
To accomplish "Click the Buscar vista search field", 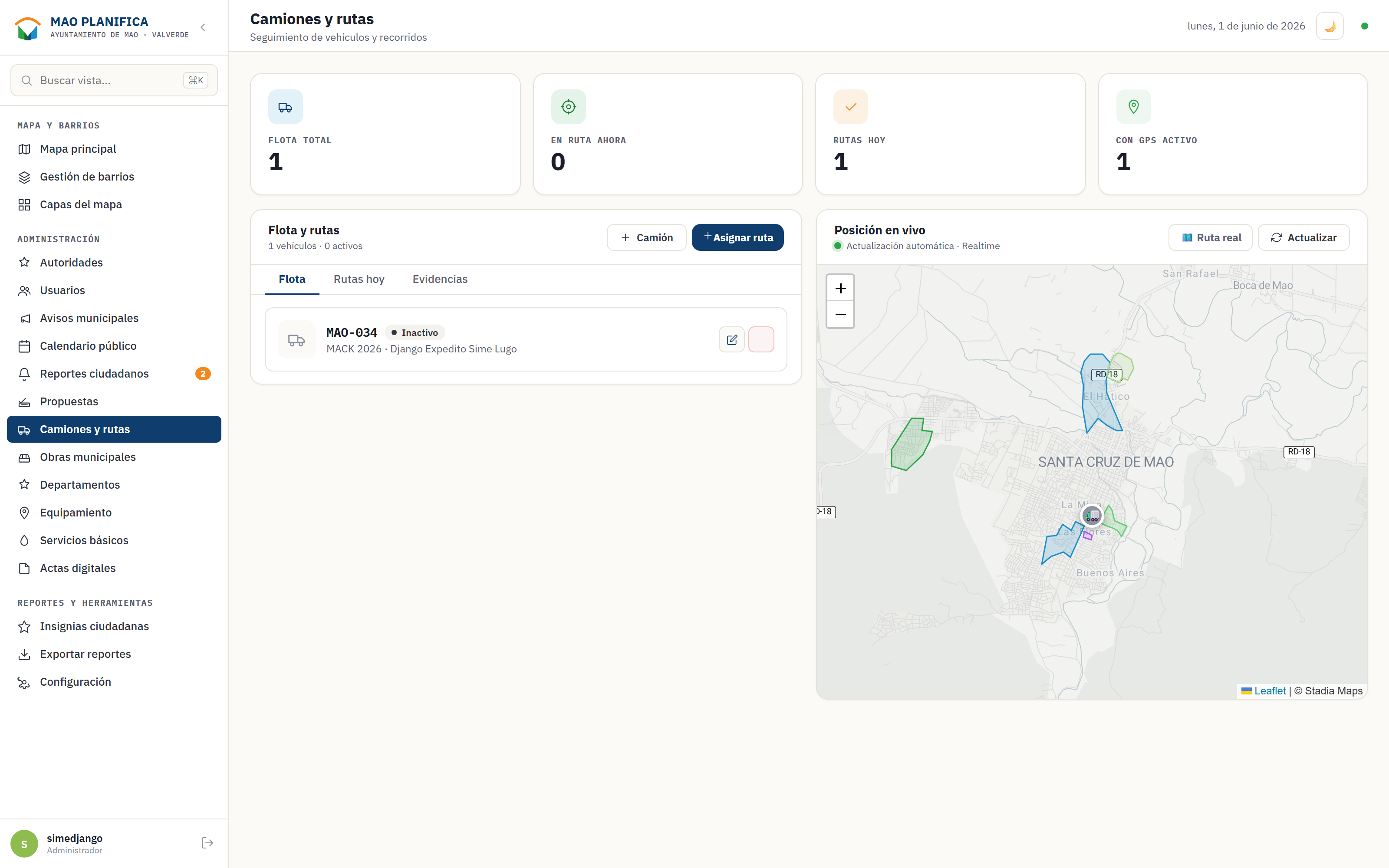I will click(x=114, y=80).
